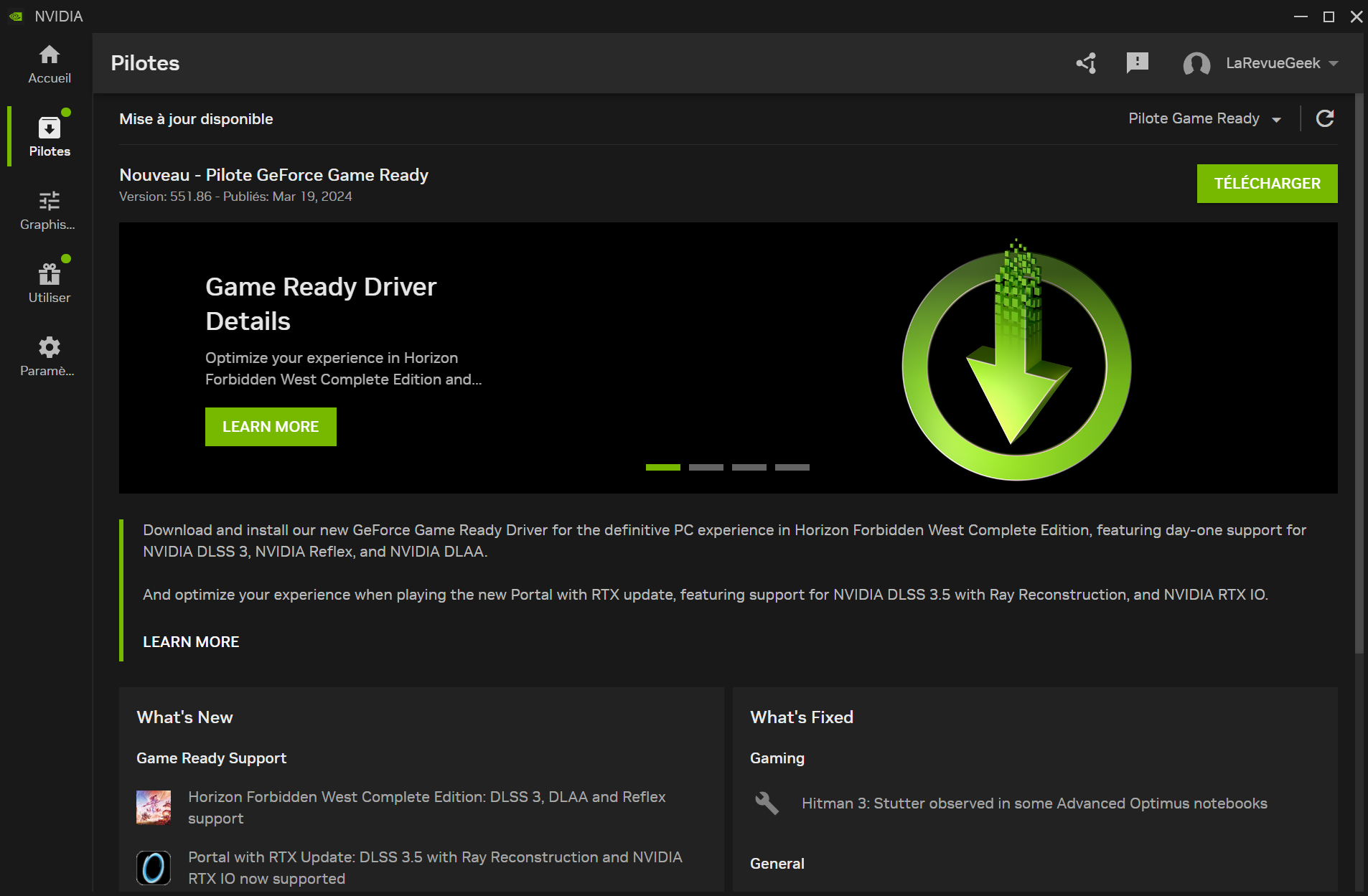
Task: Click the LaRevueGeek profile avatar
Action: click(x=1196, y=64)
